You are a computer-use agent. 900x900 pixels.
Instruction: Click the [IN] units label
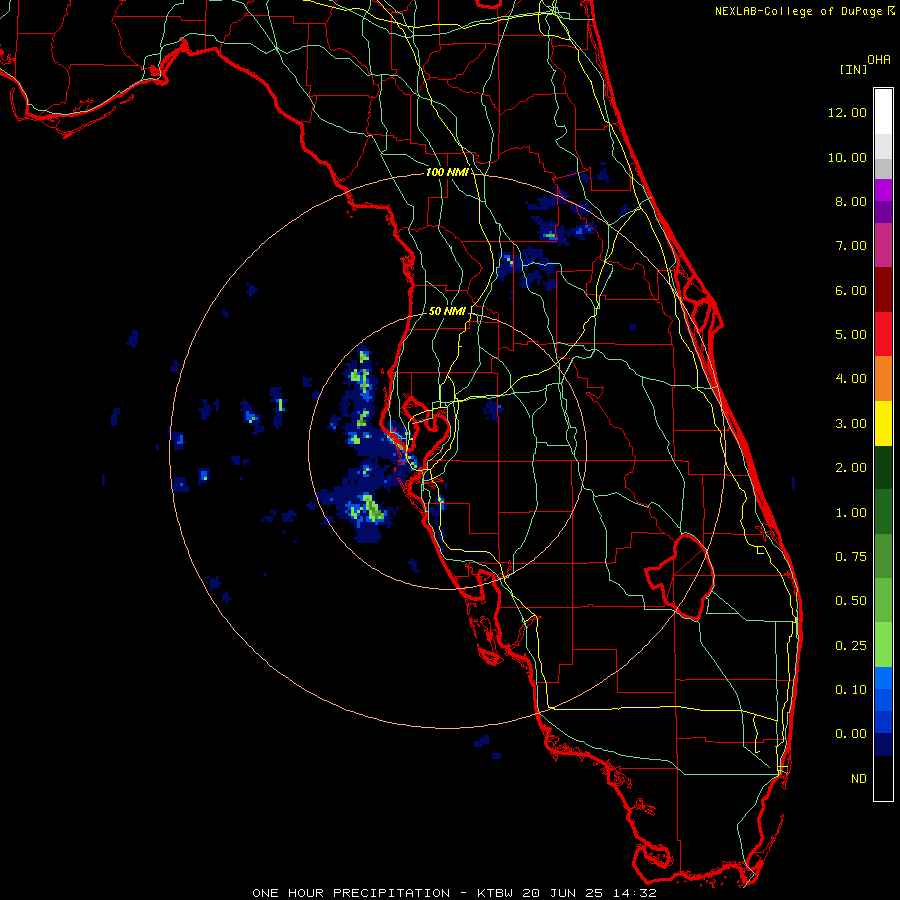click(x=854, y=69)
